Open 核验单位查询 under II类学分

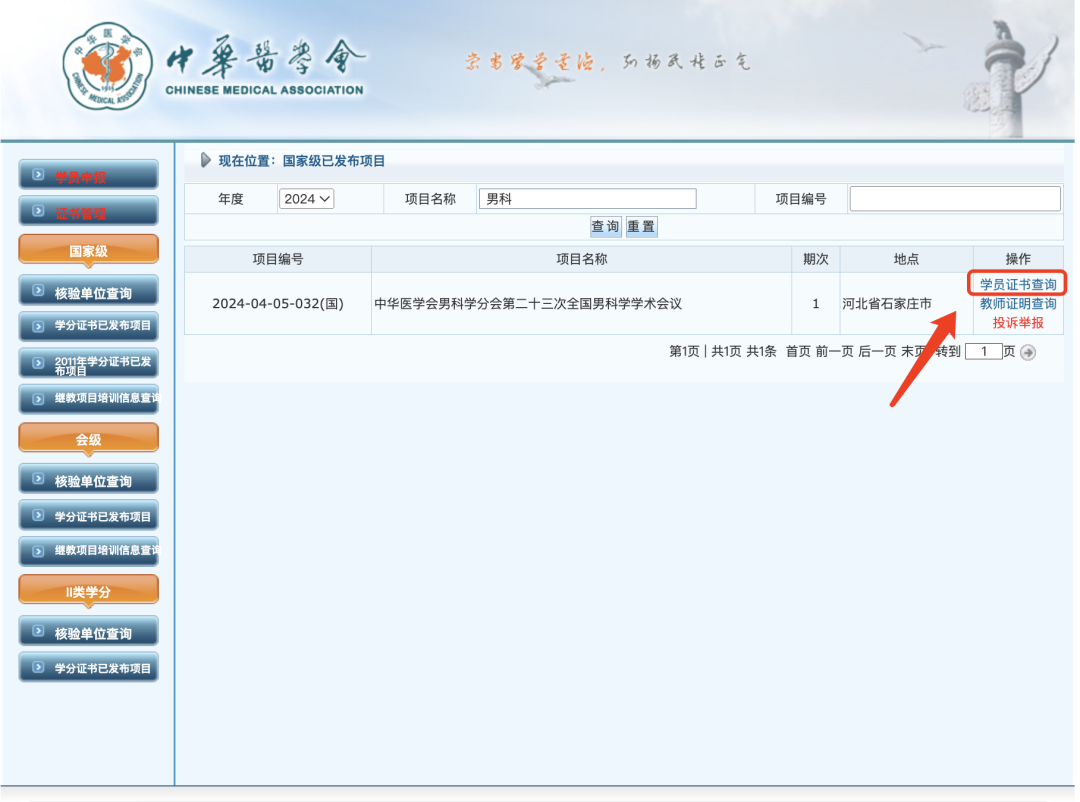[x=88, y=631]
